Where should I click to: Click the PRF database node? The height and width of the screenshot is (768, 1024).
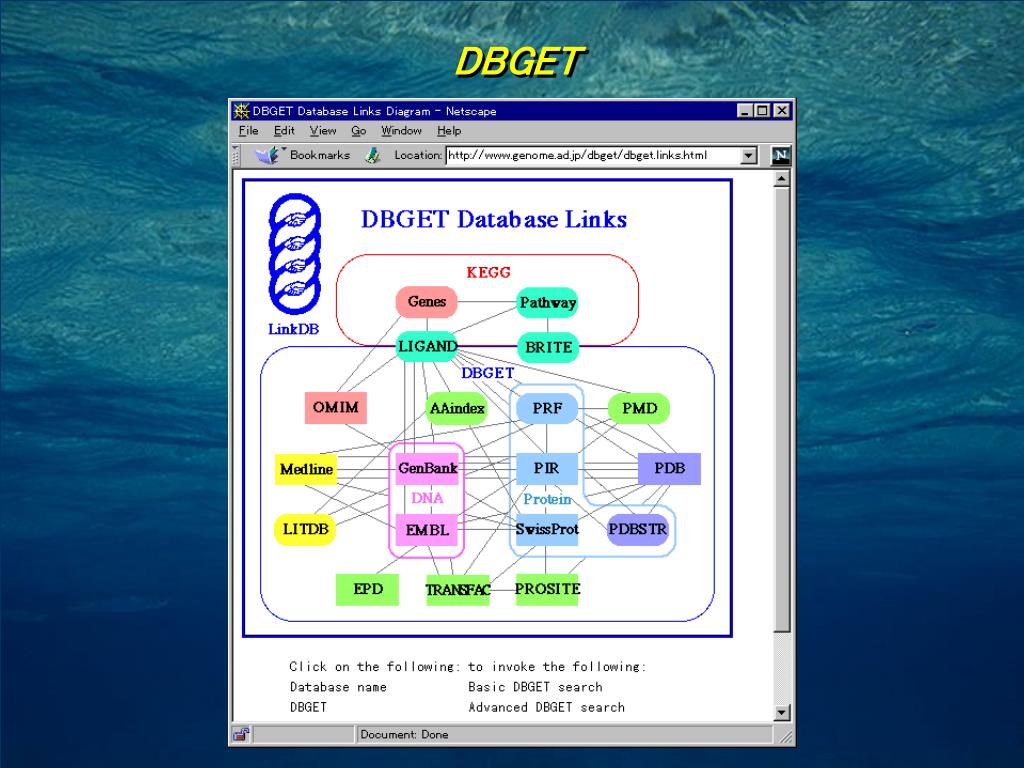547,408
